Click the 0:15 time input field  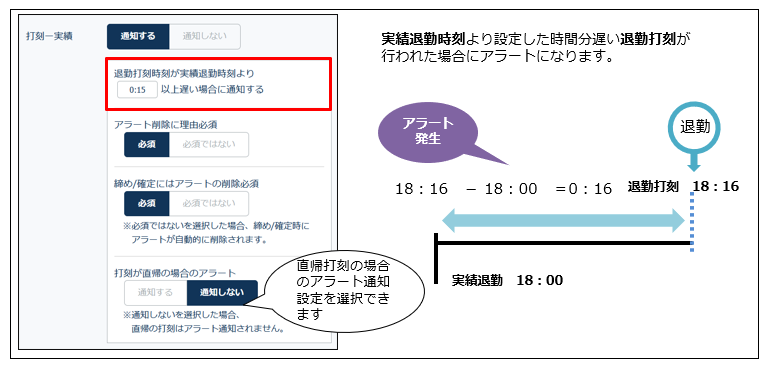point(137,90)
